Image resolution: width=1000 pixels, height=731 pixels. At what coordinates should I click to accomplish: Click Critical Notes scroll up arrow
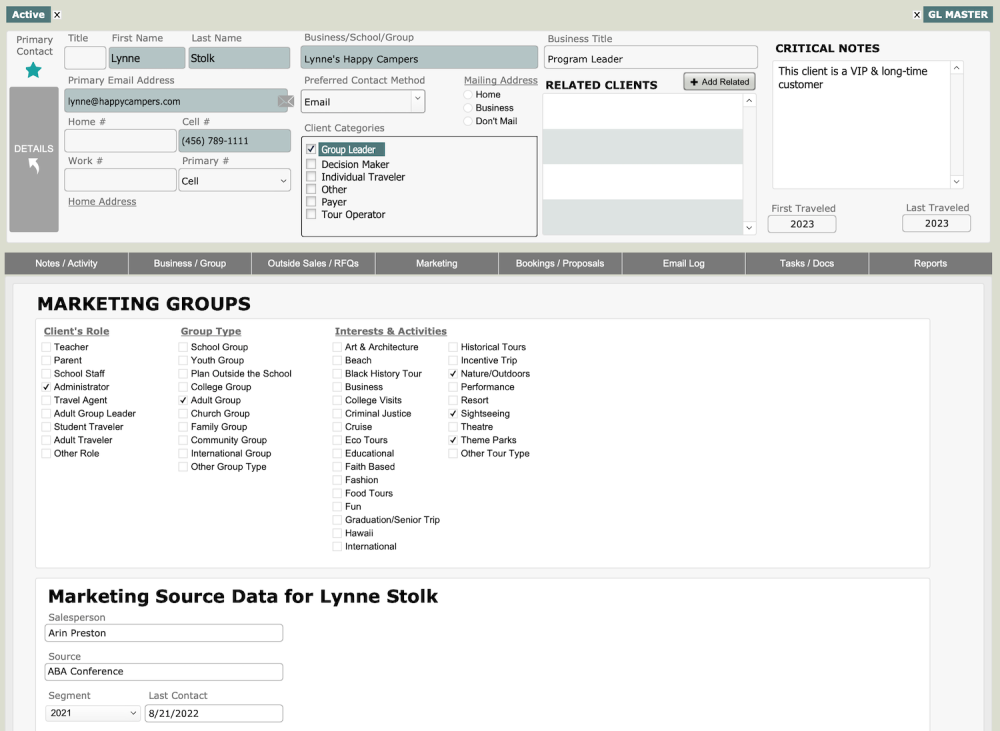click(956, 68)
